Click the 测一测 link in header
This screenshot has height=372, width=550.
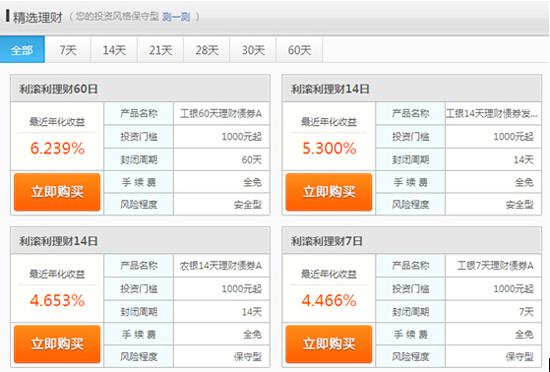(176, 16)
